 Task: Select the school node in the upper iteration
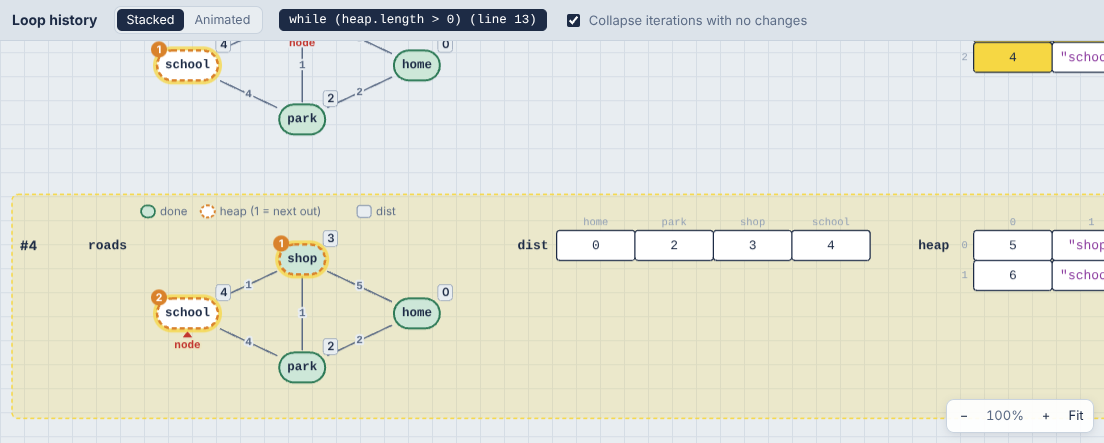coord(187,65)
